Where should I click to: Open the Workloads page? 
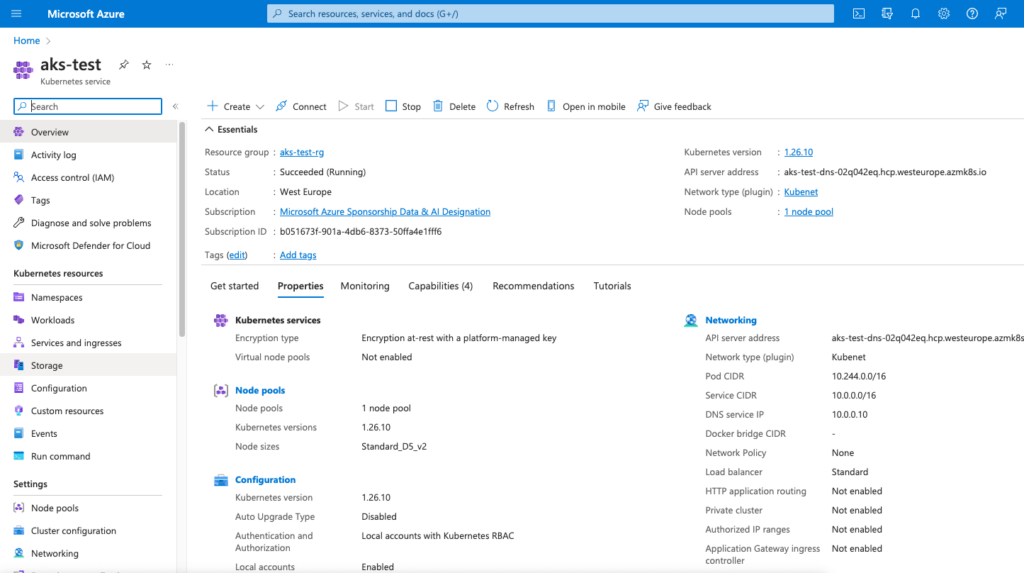click(x=88, y=320)
